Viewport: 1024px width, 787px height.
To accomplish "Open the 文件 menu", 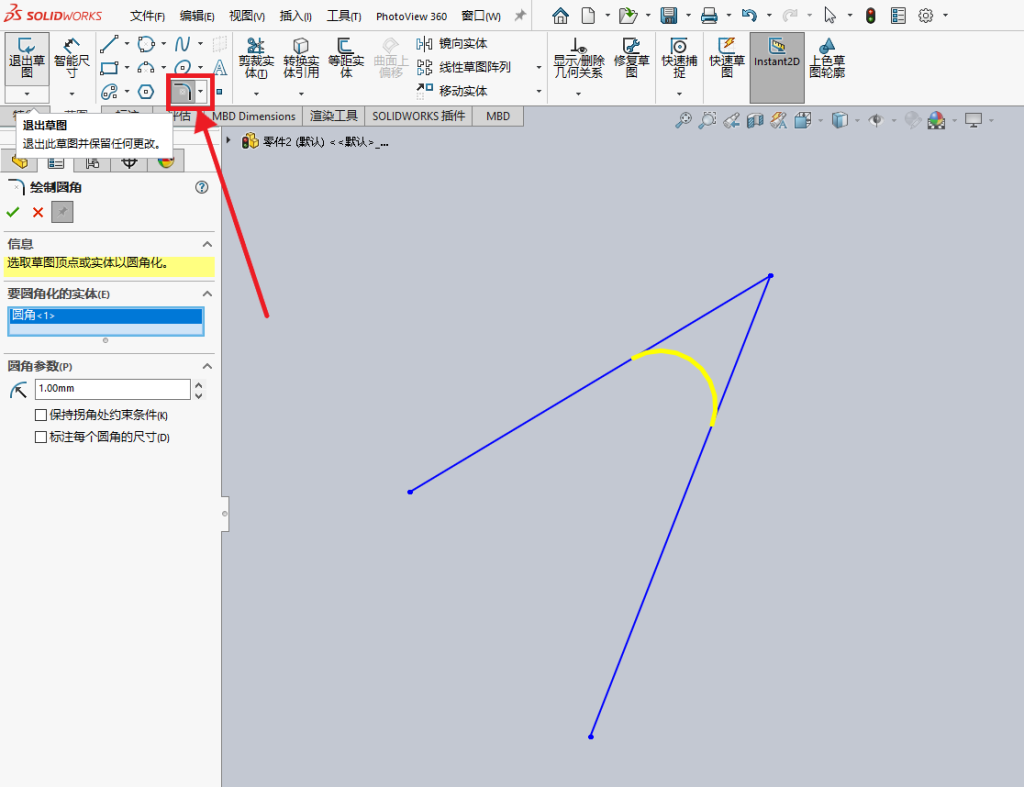I will point(147,16).
